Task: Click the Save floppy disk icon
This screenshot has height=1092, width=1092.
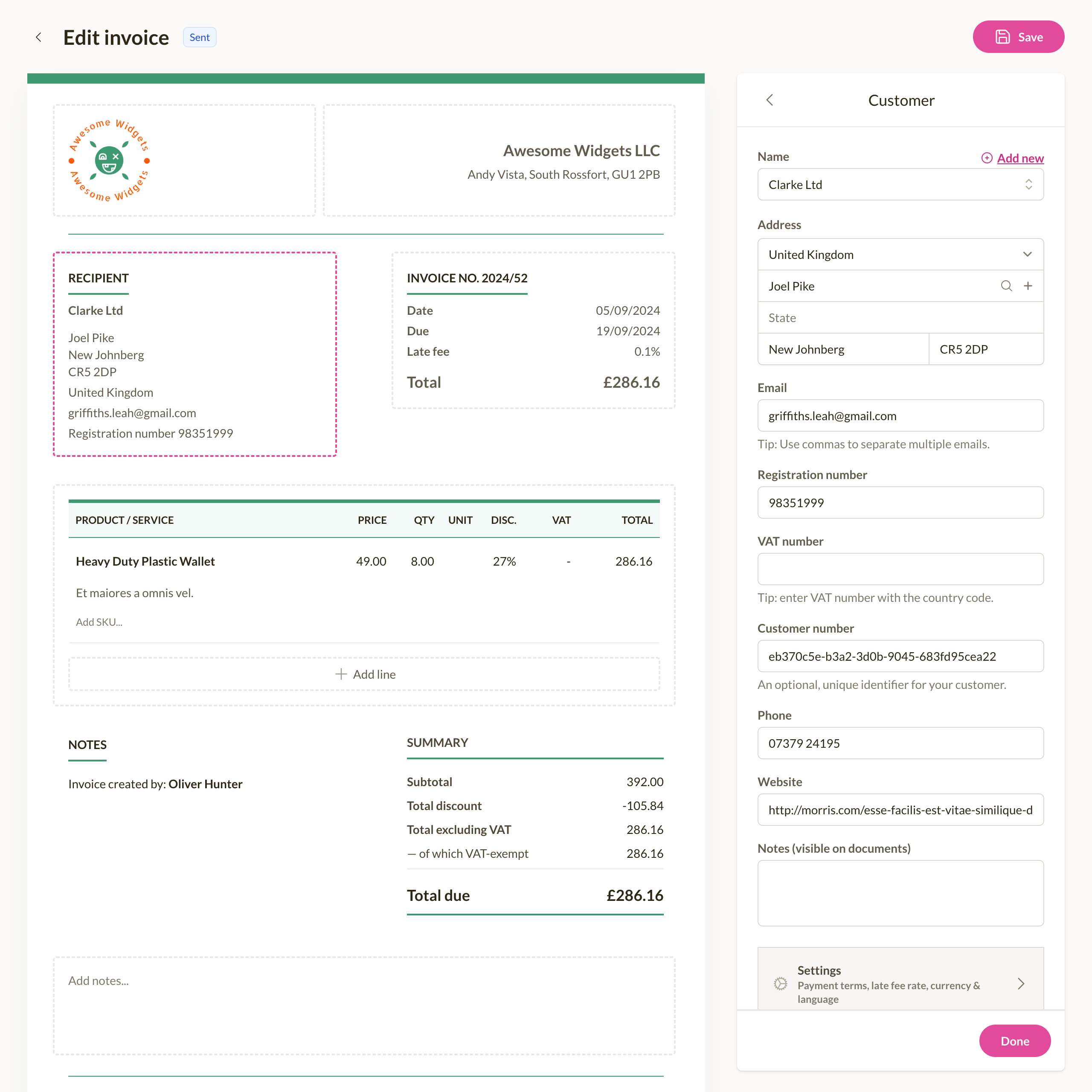Action: (x=1002, y=36)
